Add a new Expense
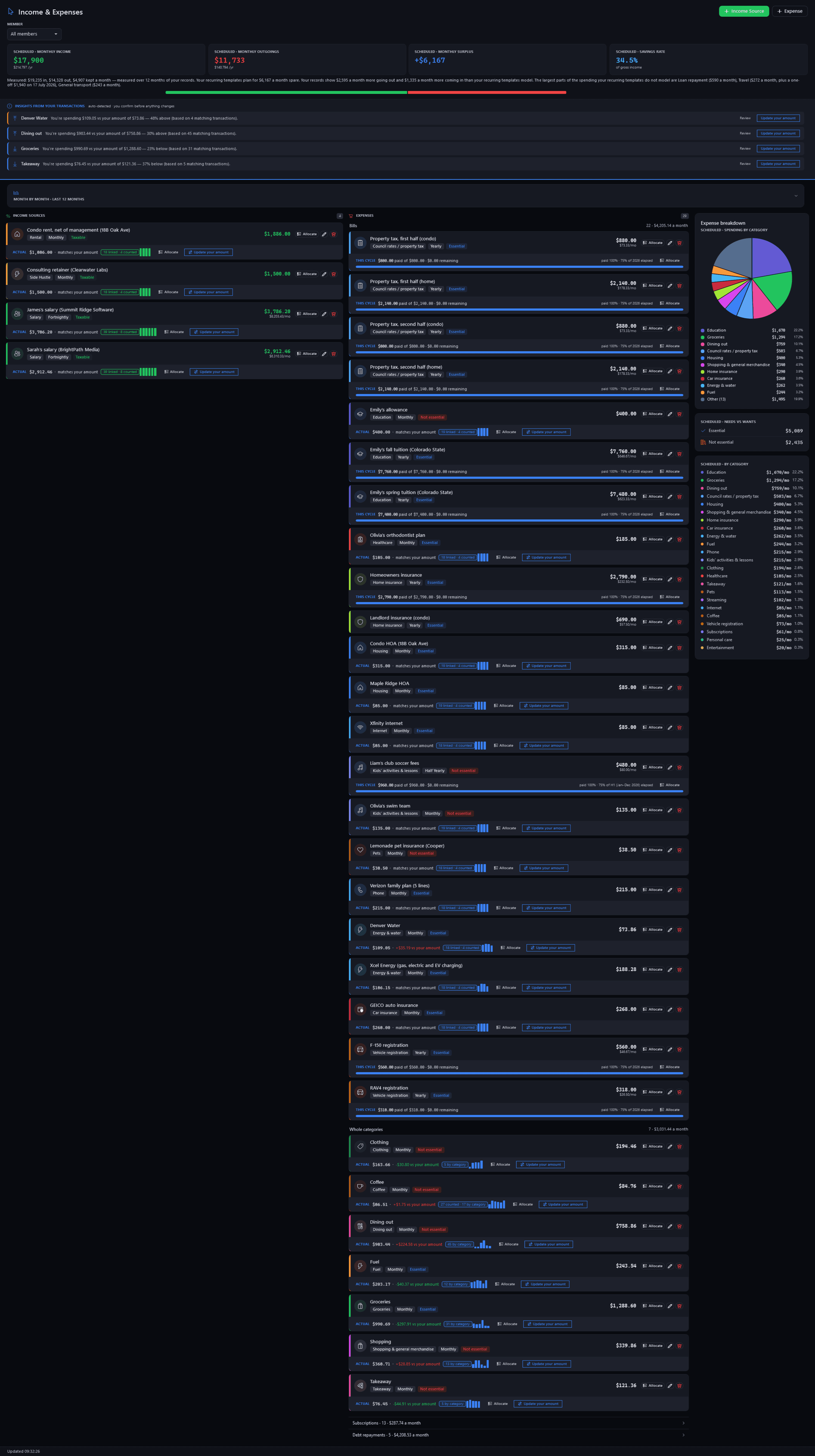The height and width of the screenshot is (1456, 815). (789, 11)
